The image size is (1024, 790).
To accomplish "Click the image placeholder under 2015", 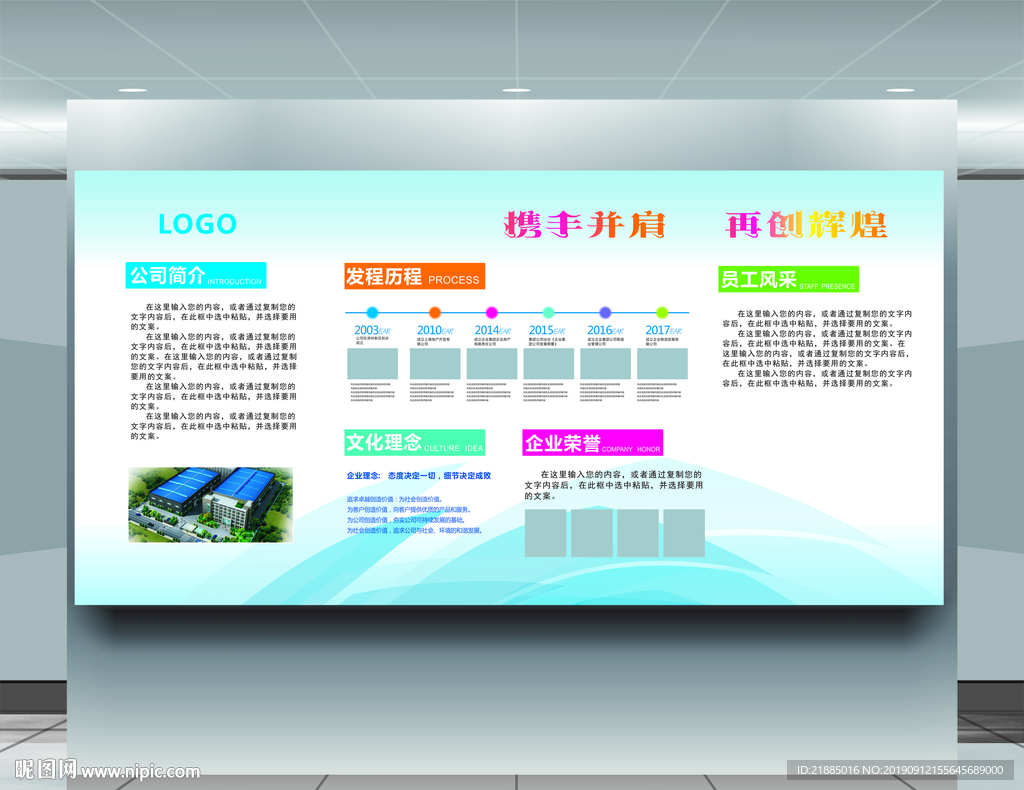I will tap(549, 364).
